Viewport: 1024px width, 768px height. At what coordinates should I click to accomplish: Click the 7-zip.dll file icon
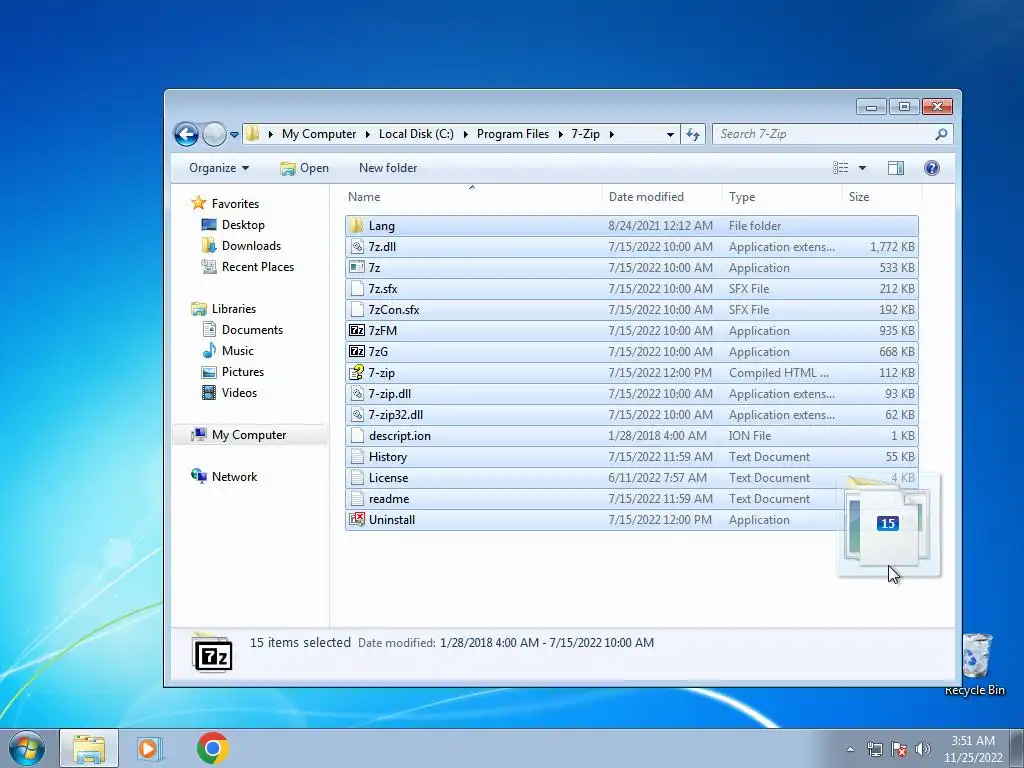(357, 394)
